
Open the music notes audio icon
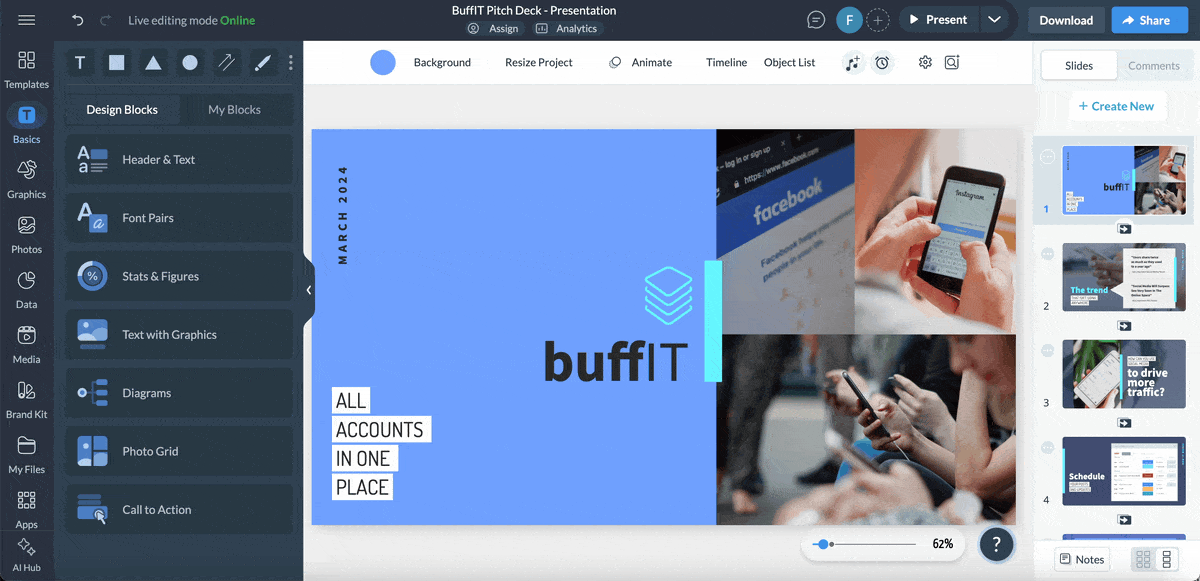pos(852,63)
